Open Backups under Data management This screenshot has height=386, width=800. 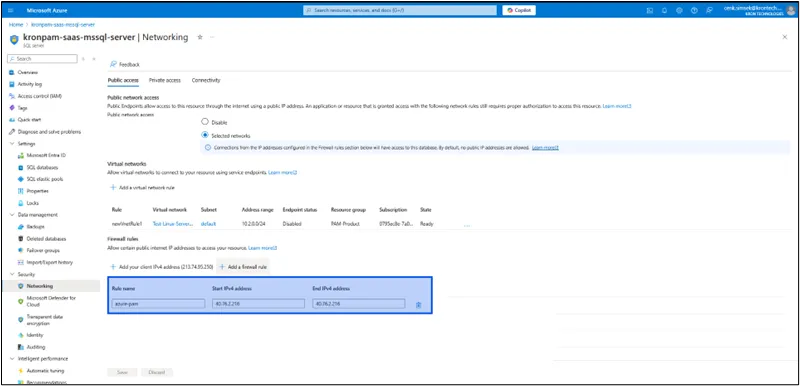[35, 227]
